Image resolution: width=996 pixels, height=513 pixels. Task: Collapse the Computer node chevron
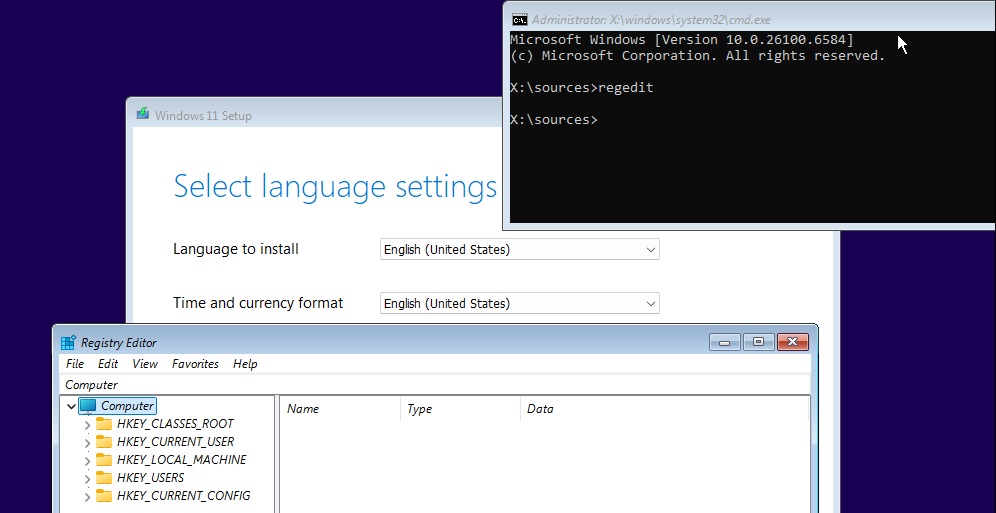pos(71,406)
